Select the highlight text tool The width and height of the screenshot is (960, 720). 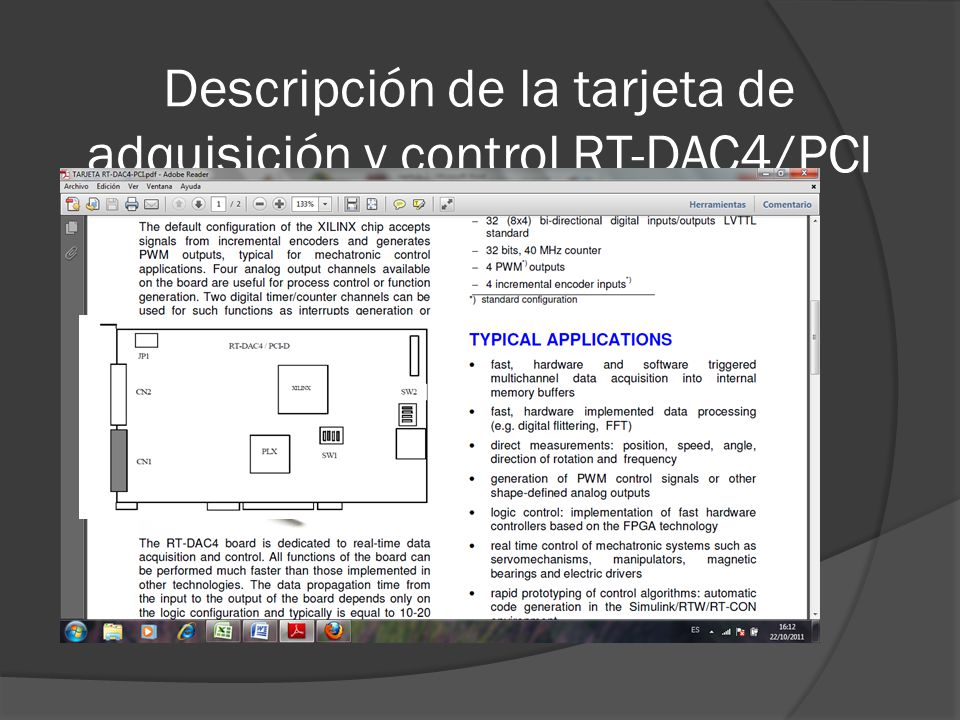pyautogui.click(x=419, y=204)
